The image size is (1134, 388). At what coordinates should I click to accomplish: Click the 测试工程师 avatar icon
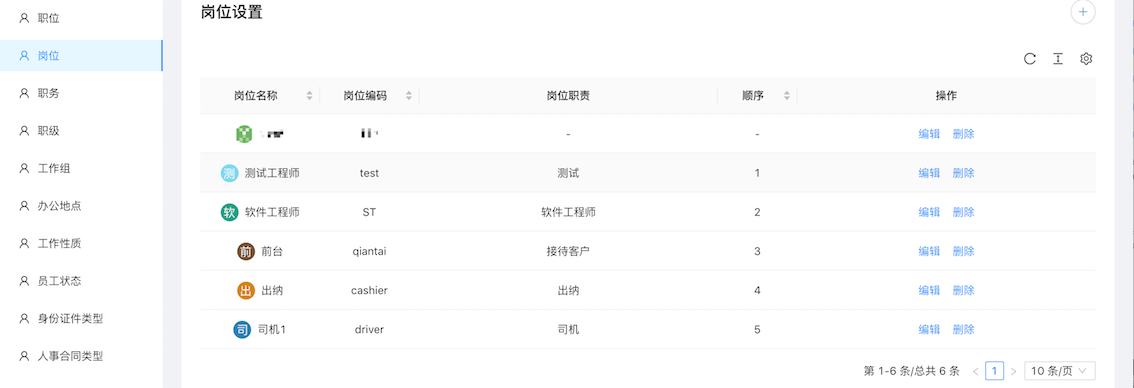point(229,173)
